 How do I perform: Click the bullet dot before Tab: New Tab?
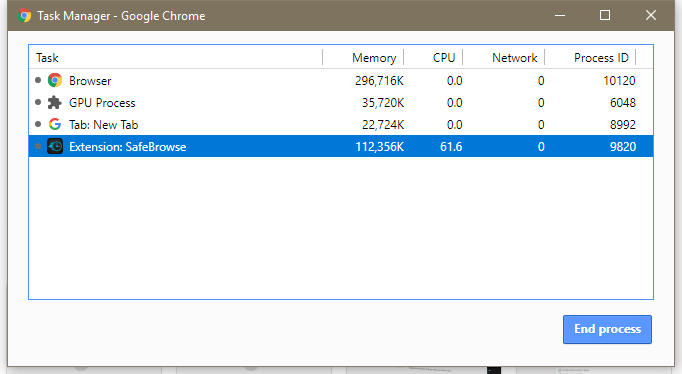coord(38,124)
